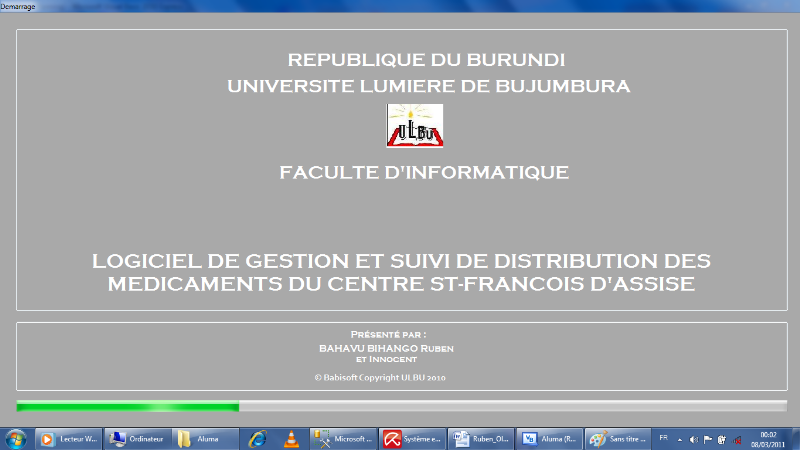
Task: Click the Demarrage window title
Action: tap(18, 7)
